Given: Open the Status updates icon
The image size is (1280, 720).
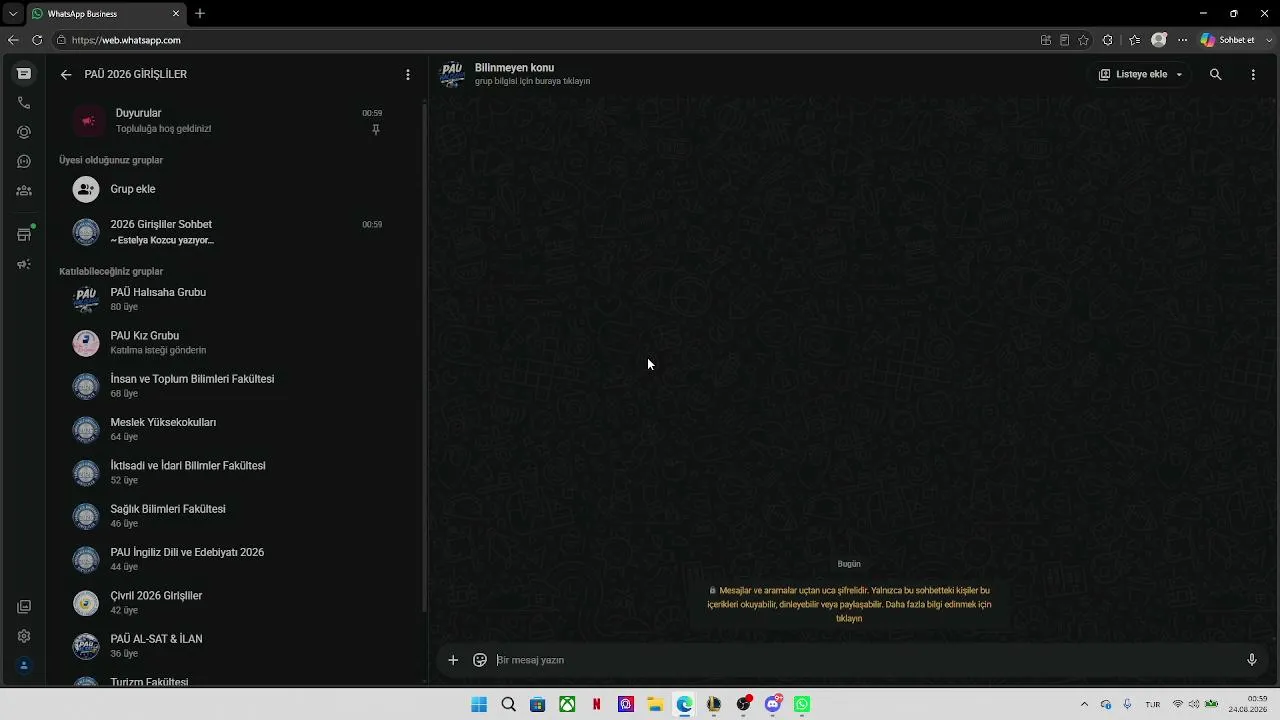Looking at the screenshot, I should [24, 132].
